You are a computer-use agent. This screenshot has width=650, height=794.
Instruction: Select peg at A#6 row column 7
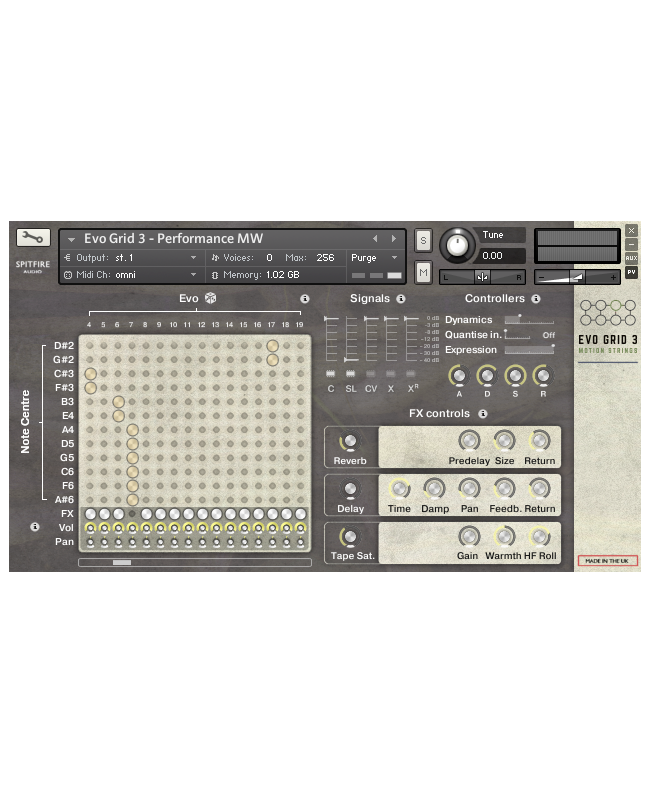click(132, 500)
